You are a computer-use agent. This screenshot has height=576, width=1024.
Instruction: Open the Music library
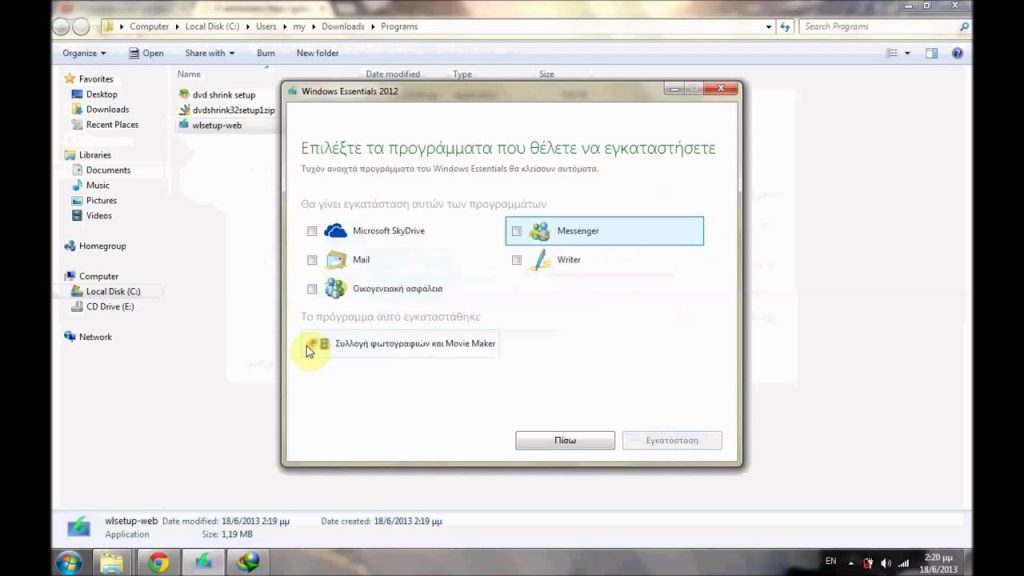[x=97, y=185]
